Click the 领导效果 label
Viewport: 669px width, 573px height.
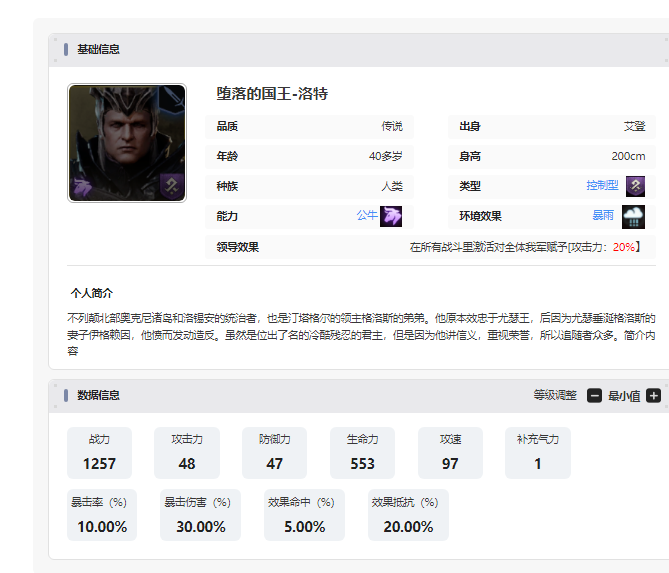click(x=238, y=247)
